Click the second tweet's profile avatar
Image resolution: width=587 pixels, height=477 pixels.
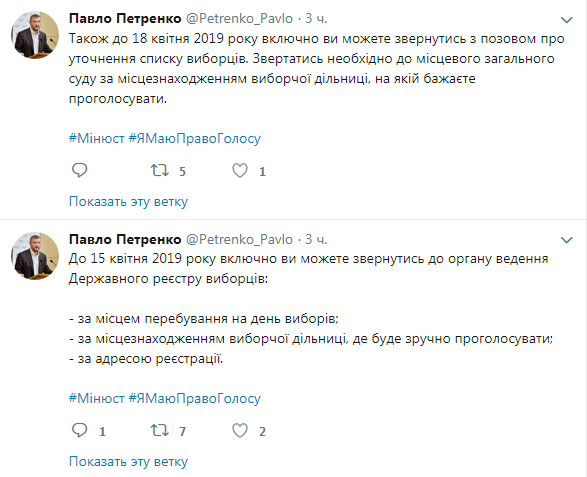(x=35, y=256)
